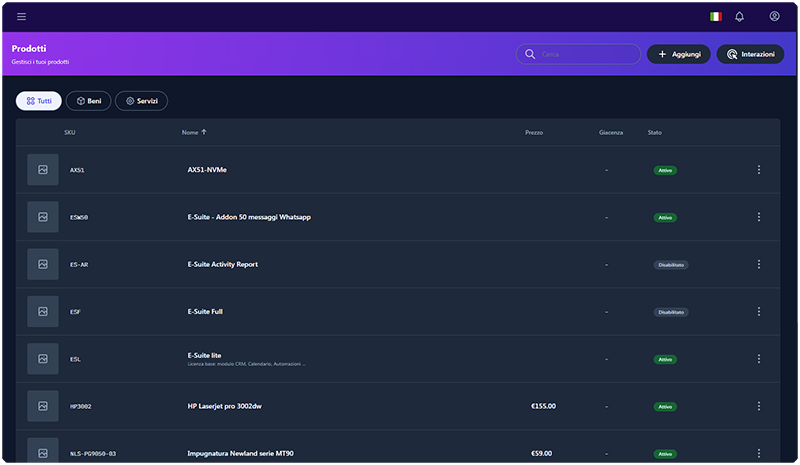Viewport: 800px width, 465px height.
Task: Open the notifications bell
Action: point(740,16)
